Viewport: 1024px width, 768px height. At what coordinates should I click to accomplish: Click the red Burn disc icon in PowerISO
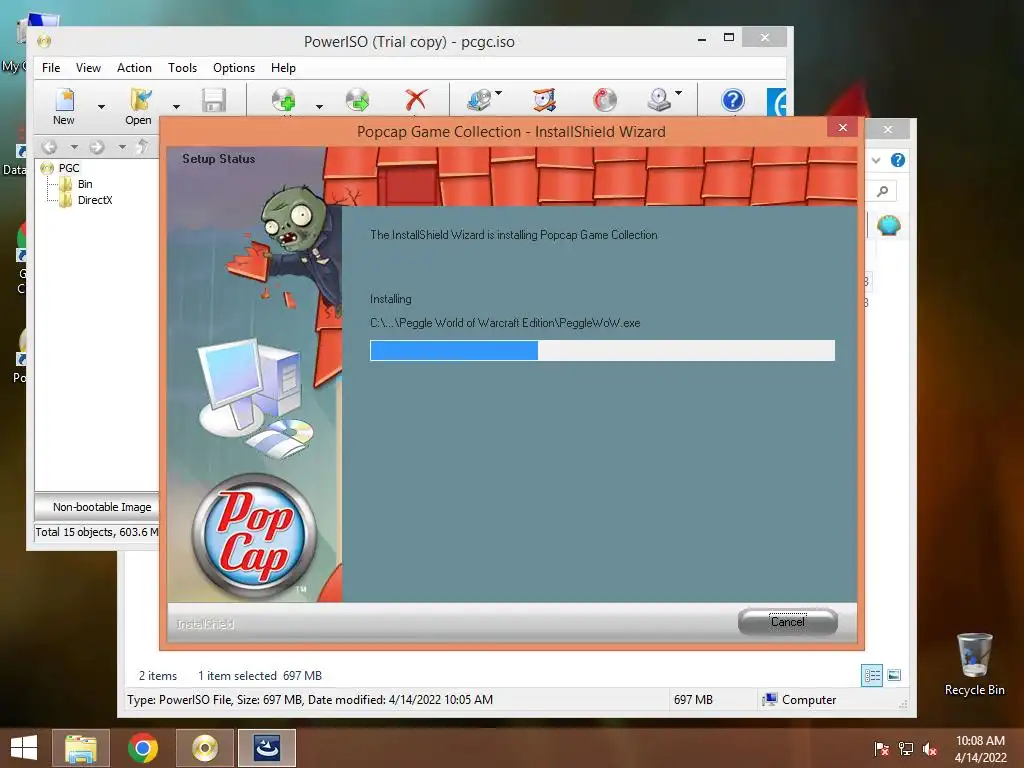605,100
